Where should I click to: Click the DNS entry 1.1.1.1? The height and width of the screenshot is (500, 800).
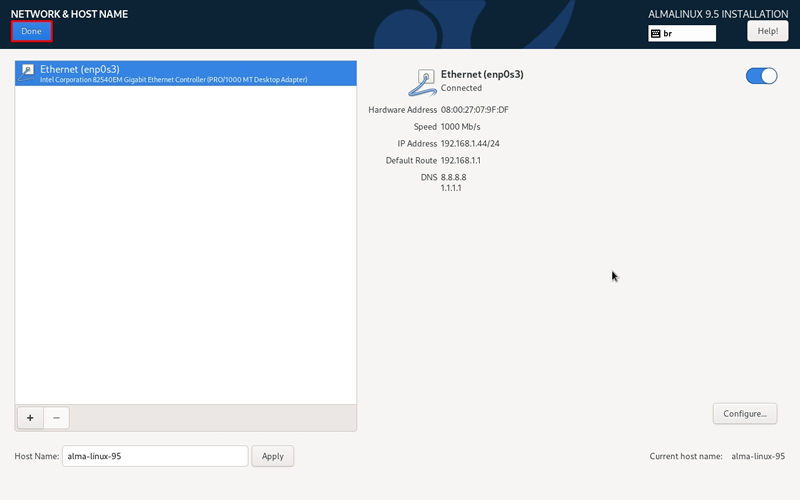tap(451, 188)
